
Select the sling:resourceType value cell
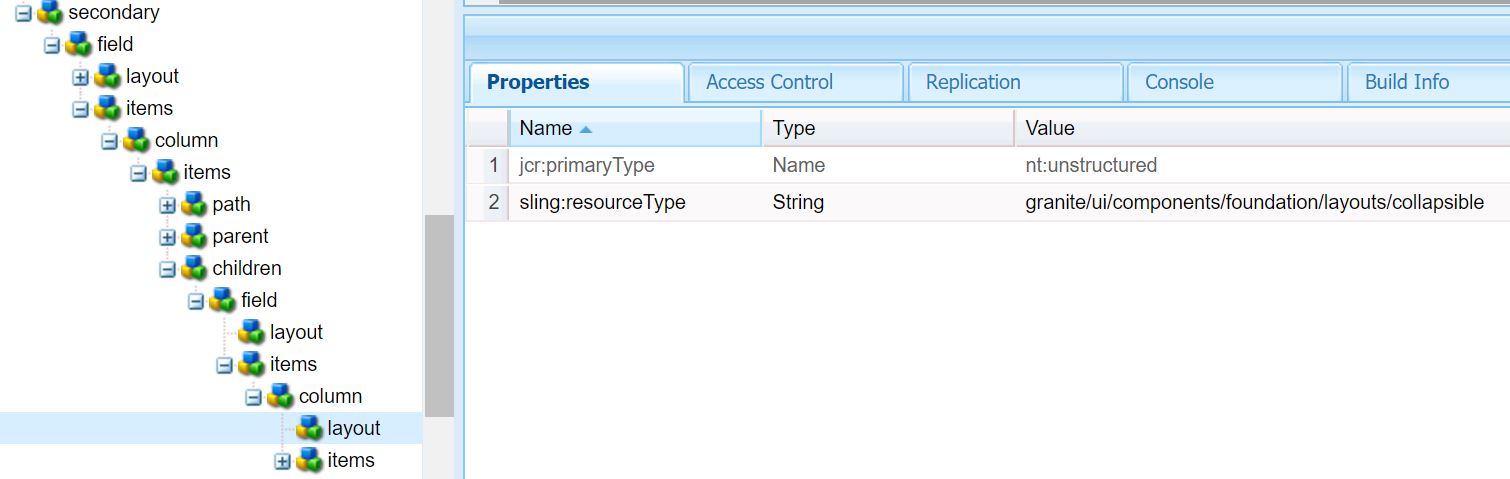[x=1254, y=203]
